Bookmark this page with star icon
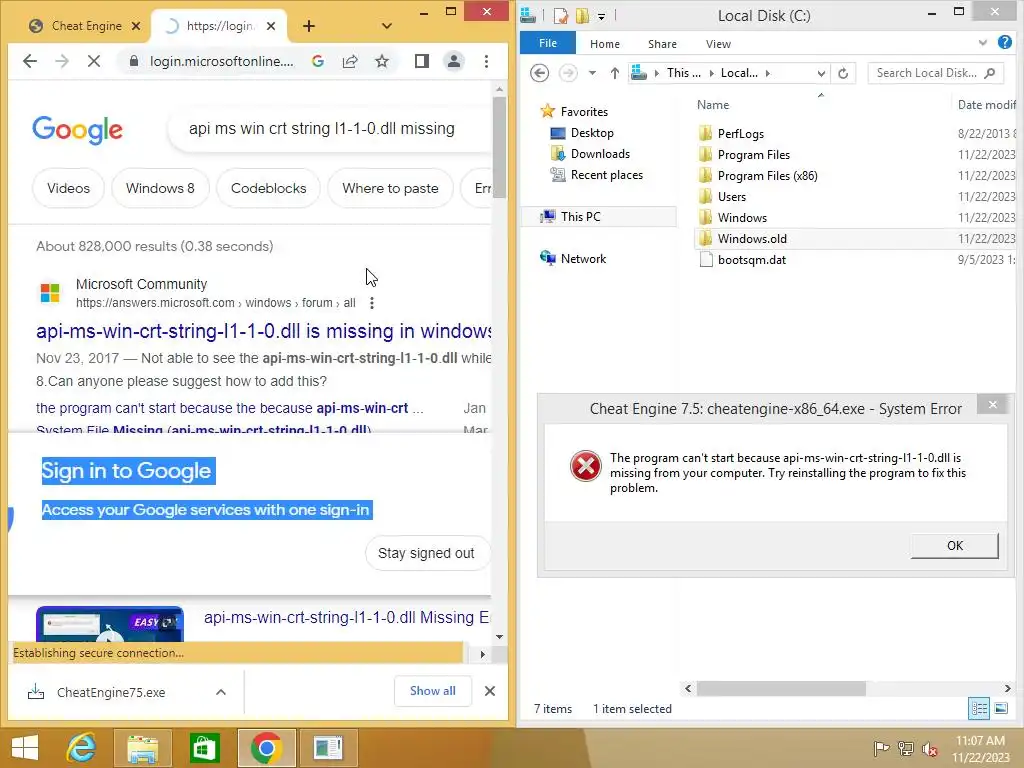Image resolution: width=1024 pixels, height=768 pixels. 382,61
